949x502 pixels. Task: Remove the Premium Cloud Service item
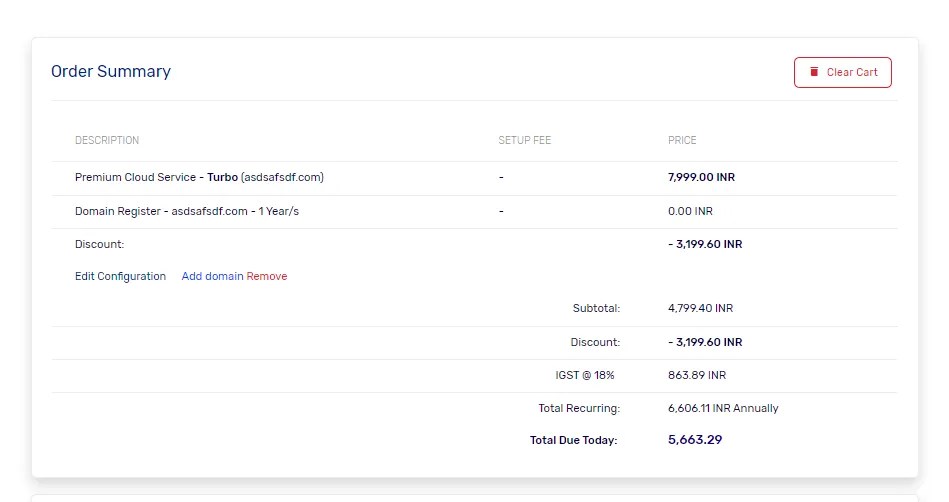pyautogui.click(x=267, y=276)
